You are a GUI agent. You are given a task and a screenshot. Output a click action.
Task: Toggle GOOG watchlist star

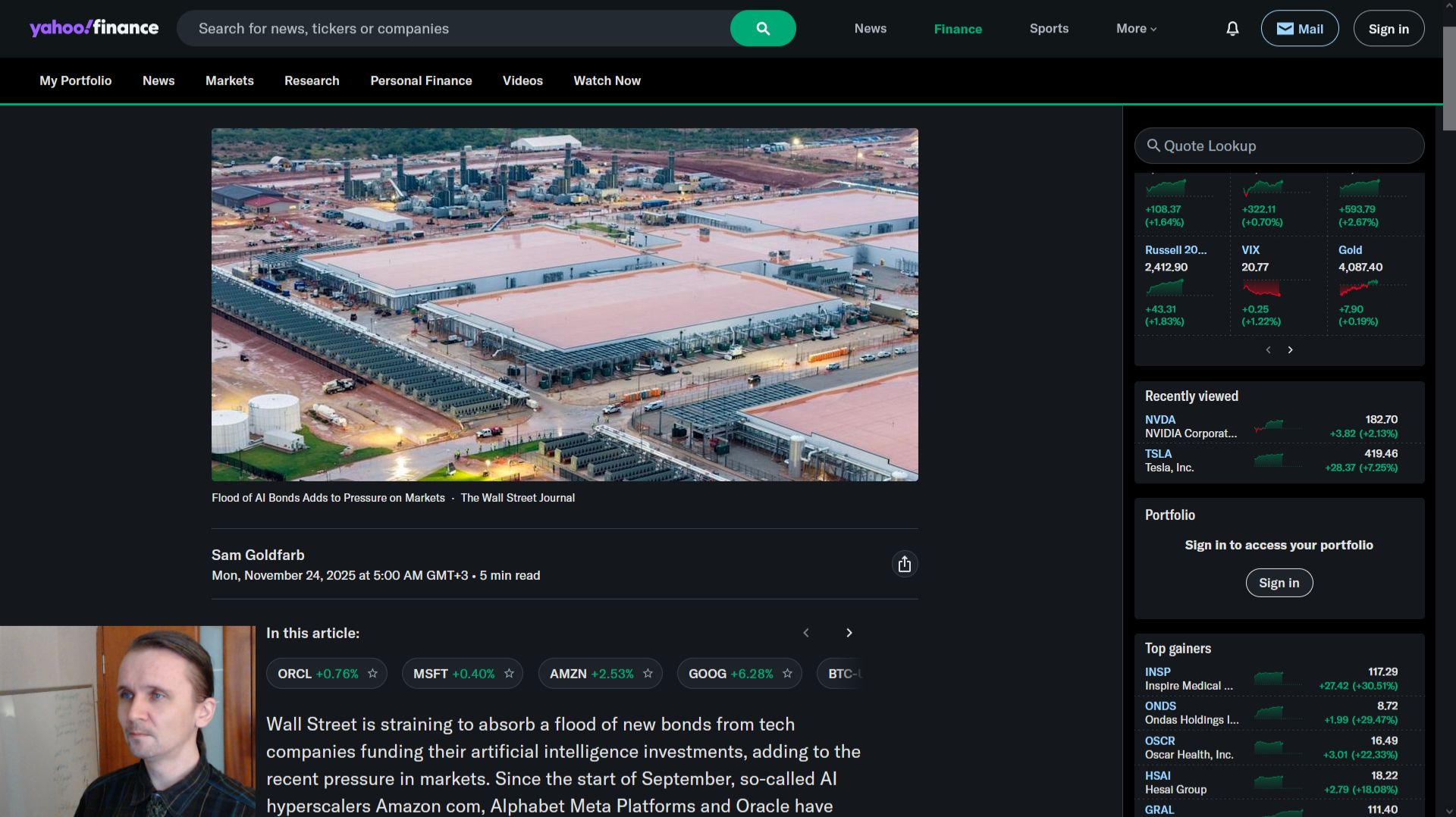787,673
